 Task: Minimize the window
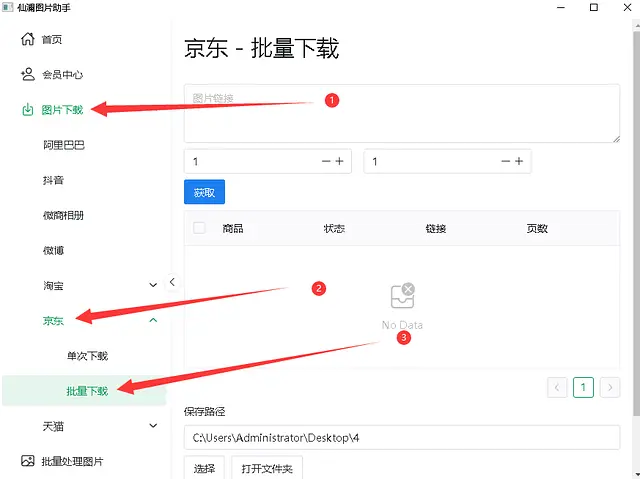(x=561, y=7)
